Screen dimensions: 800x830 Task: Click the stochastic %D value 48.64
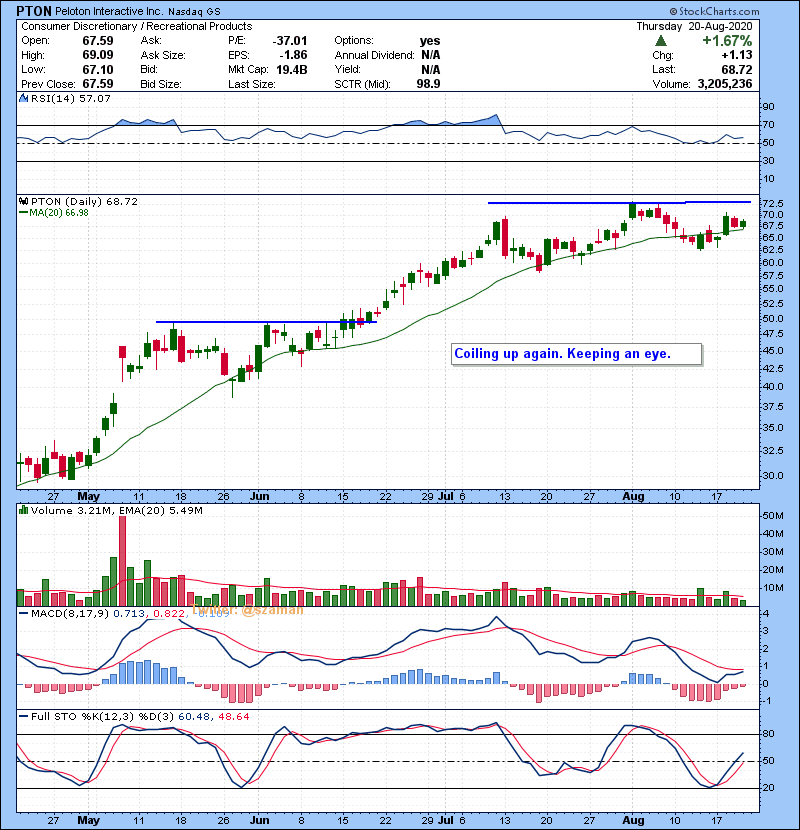point(233,717)
